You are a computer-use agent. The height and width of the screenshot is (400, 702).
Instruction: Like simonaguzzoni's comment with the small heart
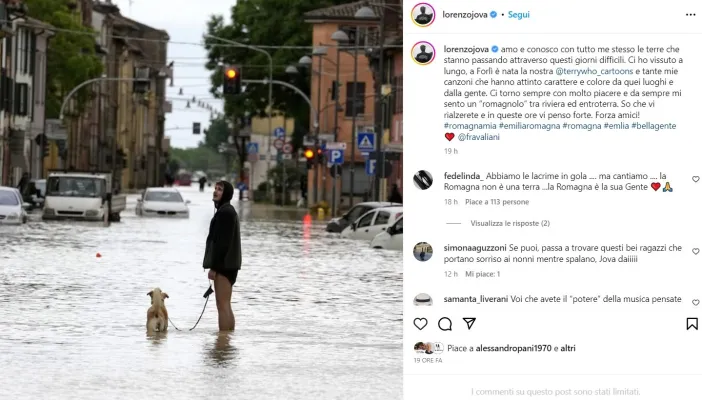pyautogui.click(x=695, y=251)
